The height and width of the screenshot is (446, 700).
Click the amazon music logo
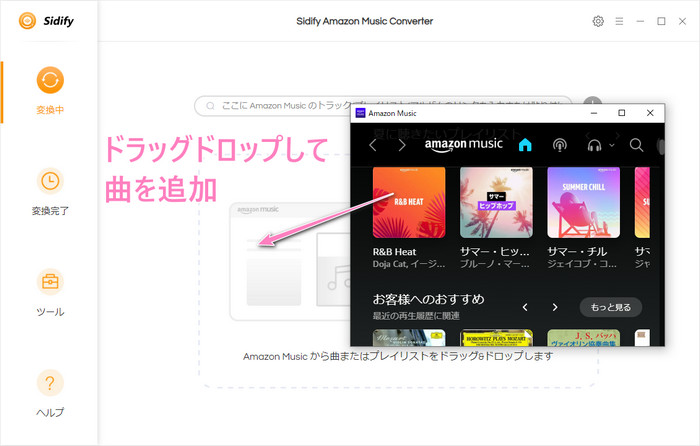pos(463,145)
